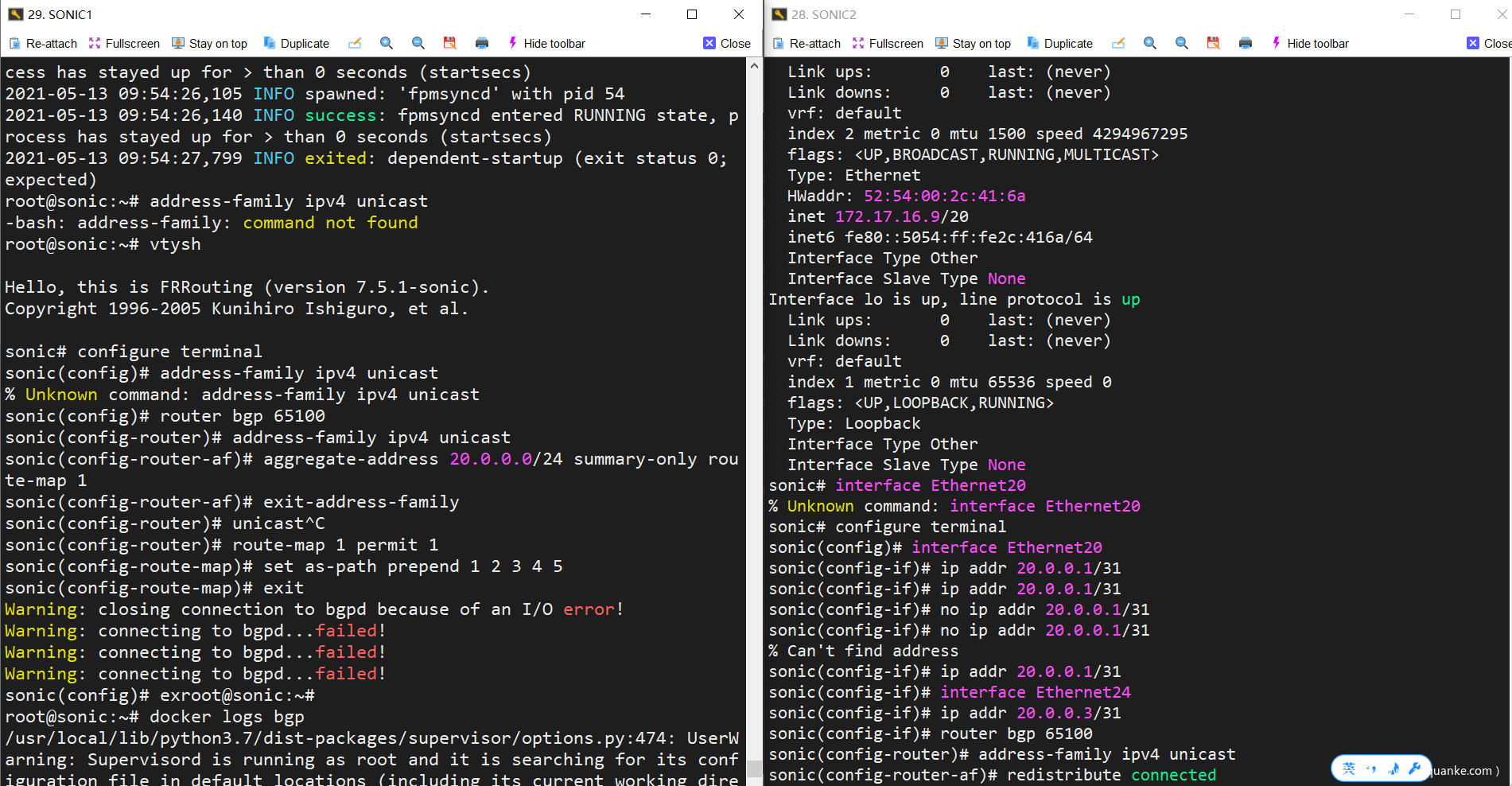Re-attach the SONIC1 terminal tab
This screenshot has width=1512, height=786.
point(44,43)
